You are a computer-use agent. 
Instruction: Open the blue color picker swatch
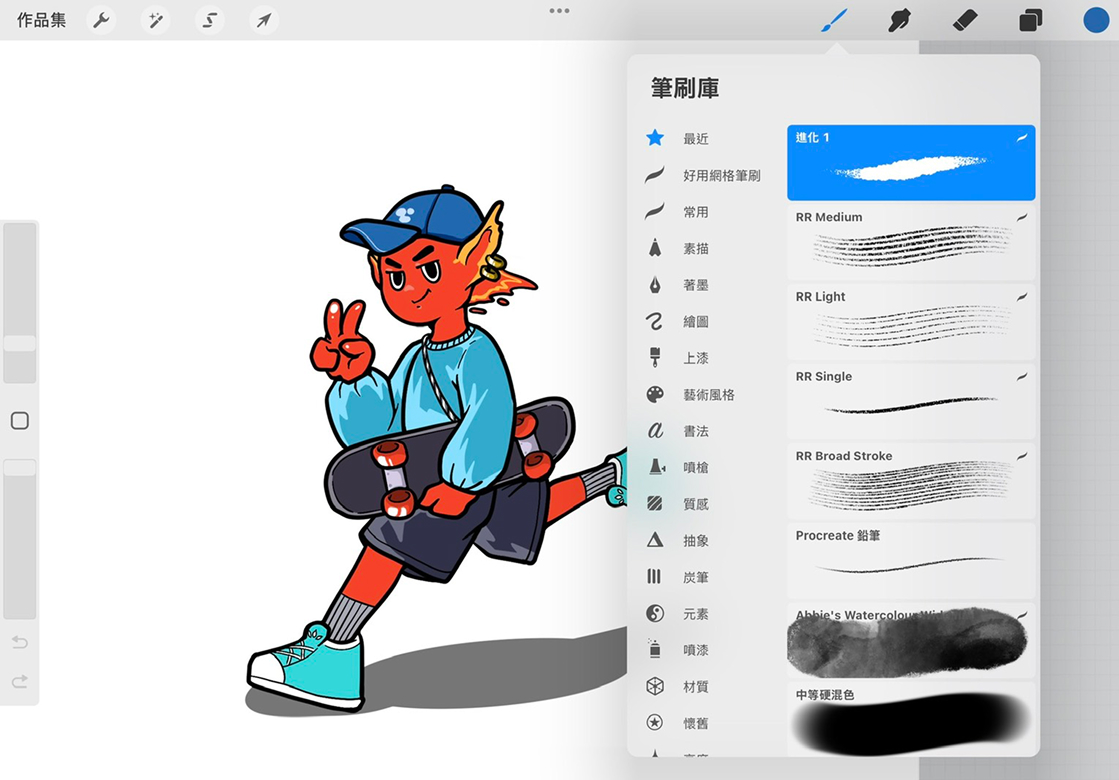1096,20
